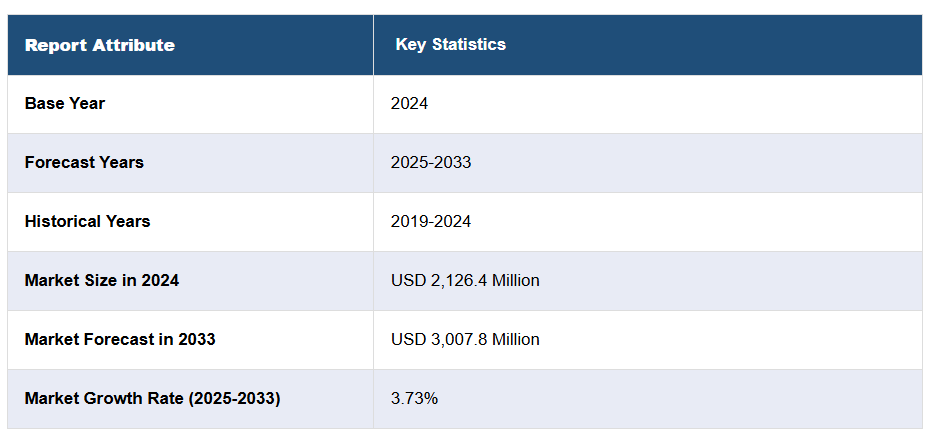Click the 2019-2024 historical years value
Screen dimensions: 933x435
(431, 221)
